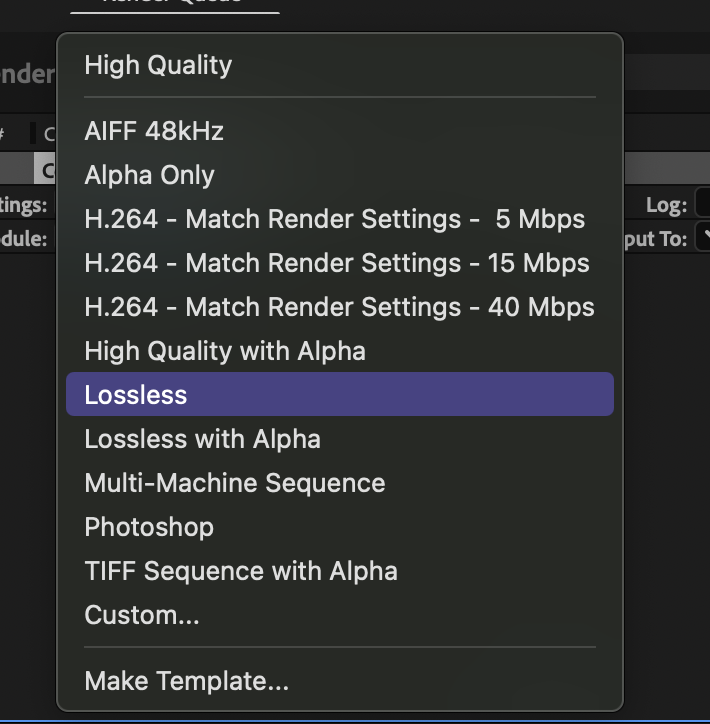Select Alpha Only option

[340, 175]
